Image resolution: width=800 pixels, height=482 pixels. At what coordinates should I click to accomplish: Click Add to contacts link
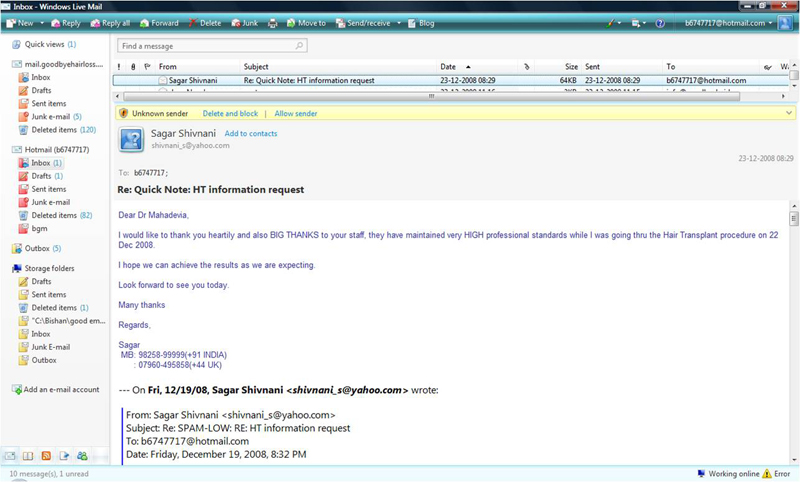pyautogui.click(x=251, y=133)
